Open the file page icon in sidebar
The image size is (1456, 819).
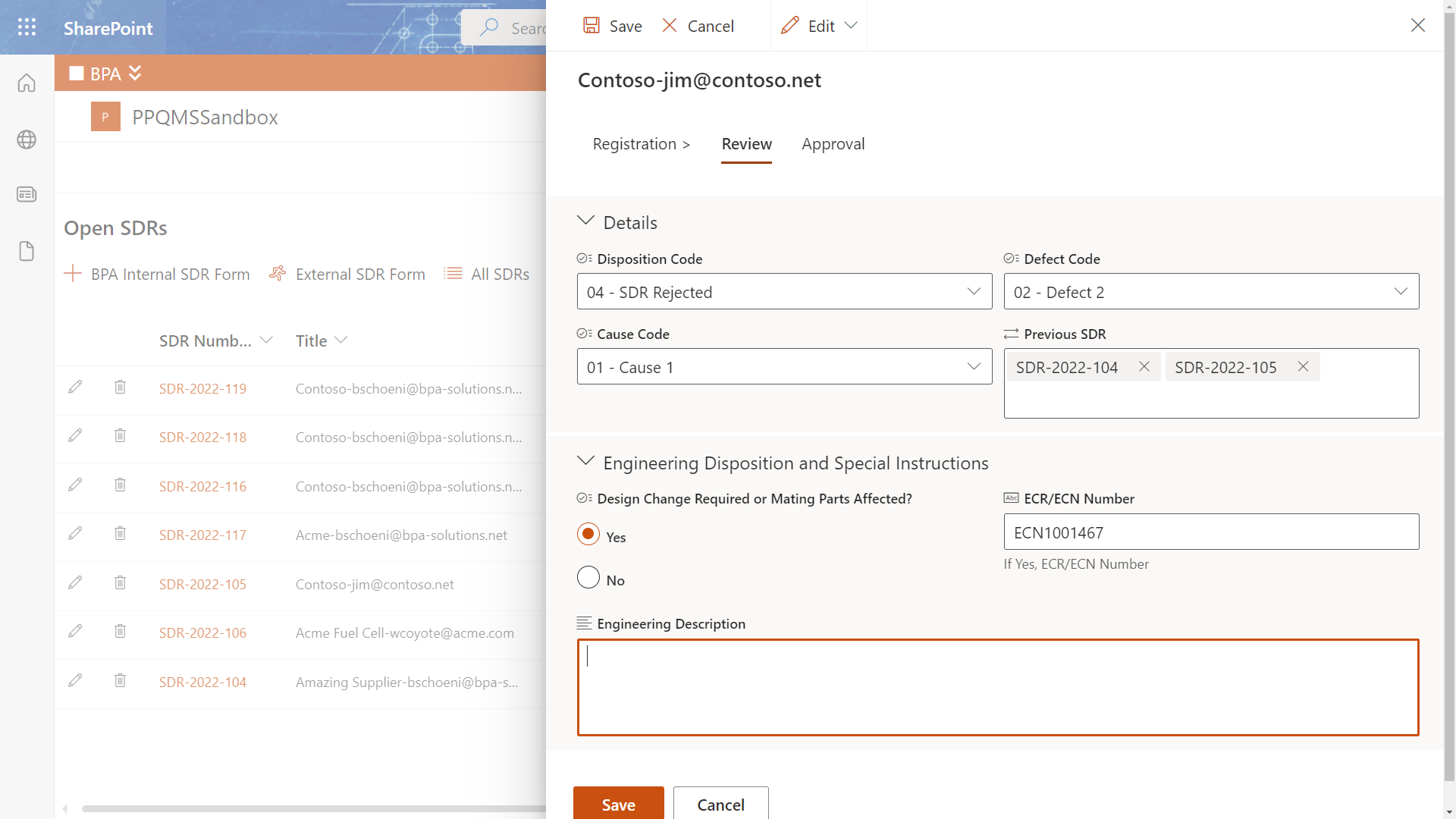coord(27,251)
